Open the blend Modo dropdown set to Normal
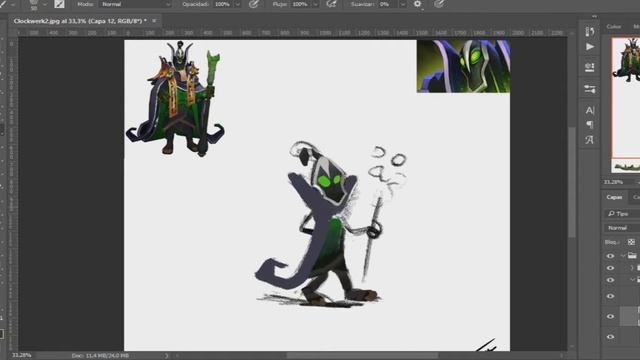 (x=136, y=4)
